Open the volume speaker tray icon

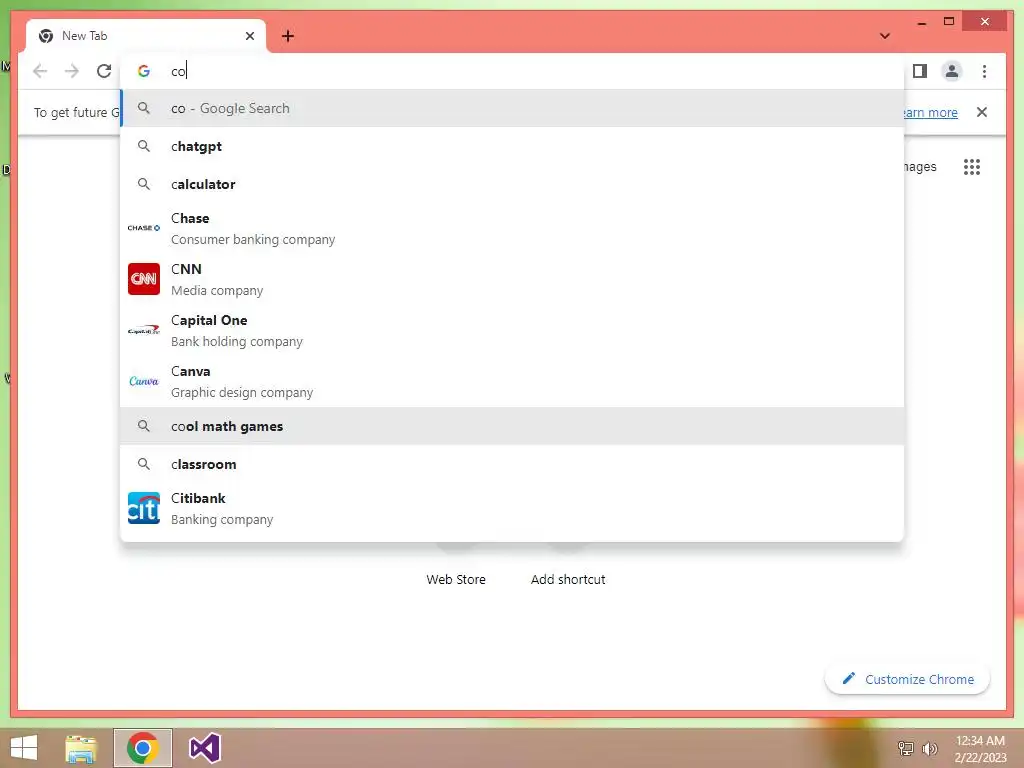tap(929, 748)
